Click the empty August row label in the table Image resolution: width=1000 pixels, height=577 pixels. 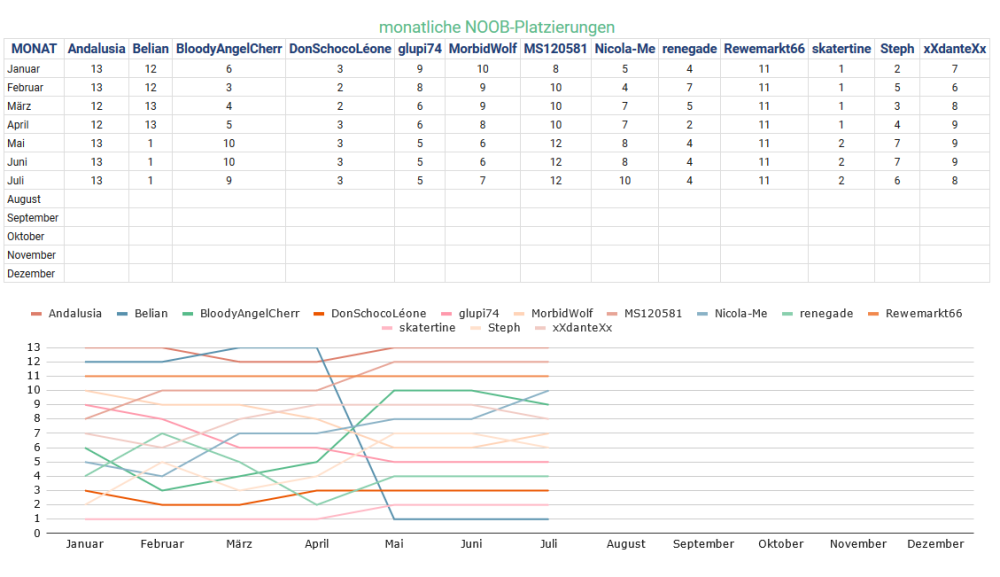pos(24,199)
